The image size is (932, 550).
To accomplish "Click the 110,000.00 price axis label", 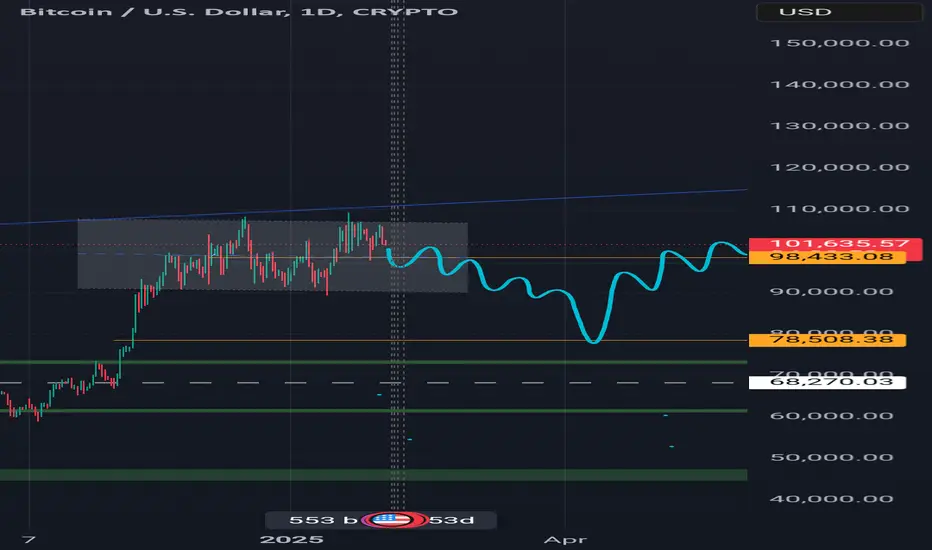I will click(x=840, y=209).
